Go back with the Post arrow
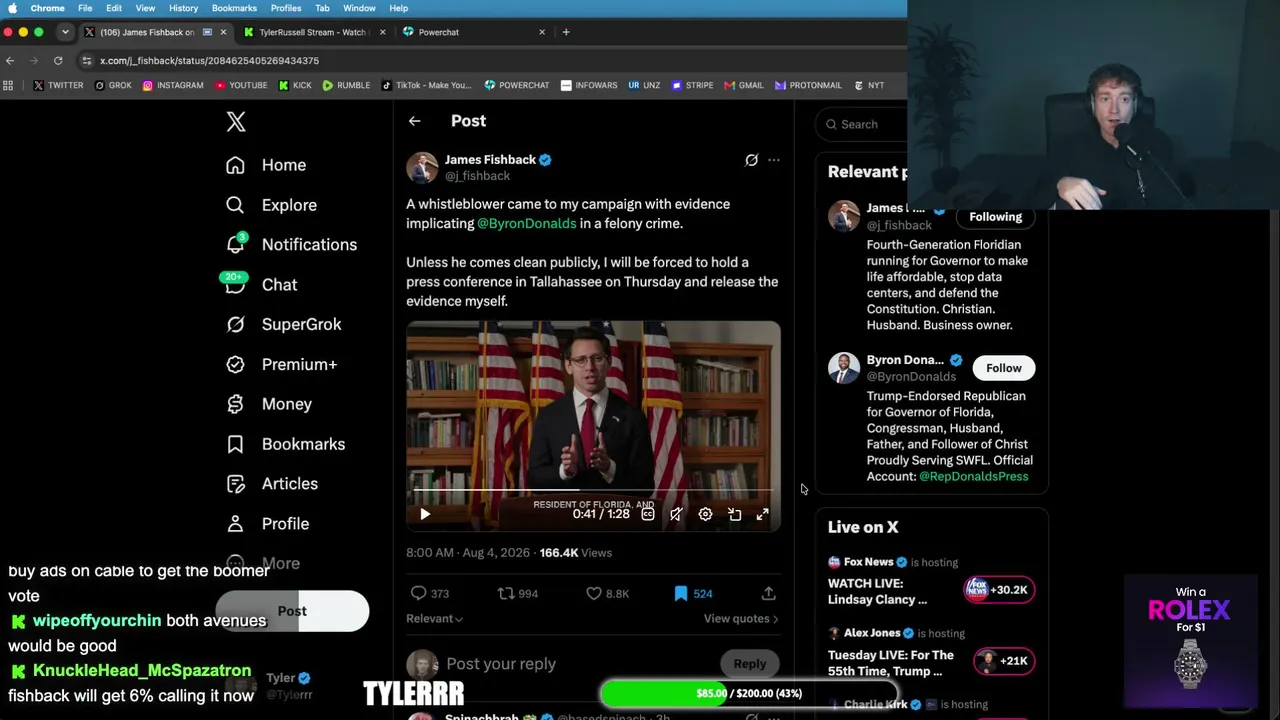Viewport: 1280px width, 720px height. (x=414, y=121)
